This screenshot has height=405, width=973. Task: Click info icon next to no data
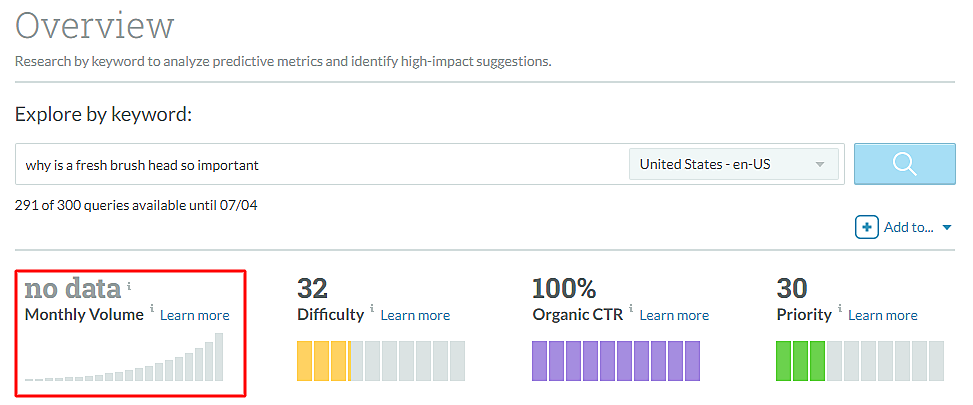click(x=129, y=285)
